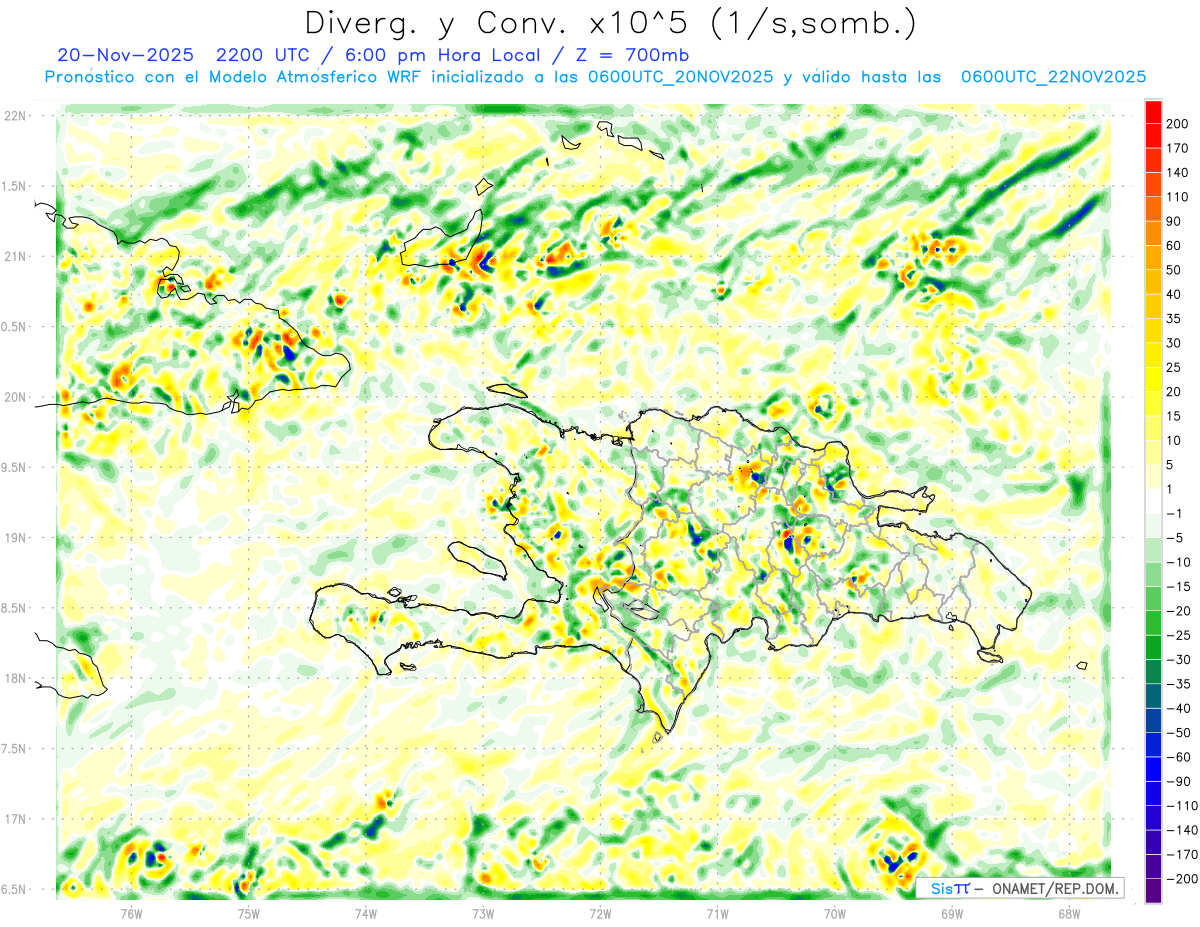This screenshot has height=927, width=1200.
Task: Click the red colorbar segment above 200
Action: pos(1153,112)
